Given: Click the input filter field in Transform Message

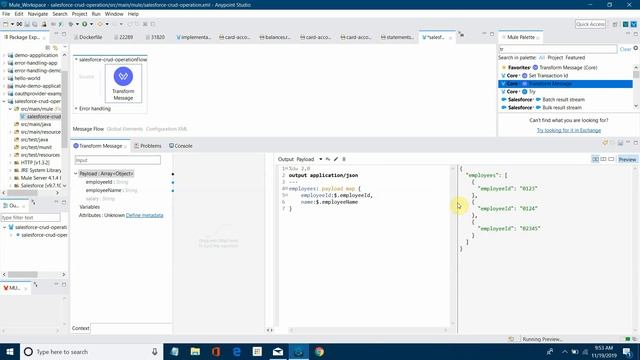Looking at the screenshot, I should [x=118, y=160].
